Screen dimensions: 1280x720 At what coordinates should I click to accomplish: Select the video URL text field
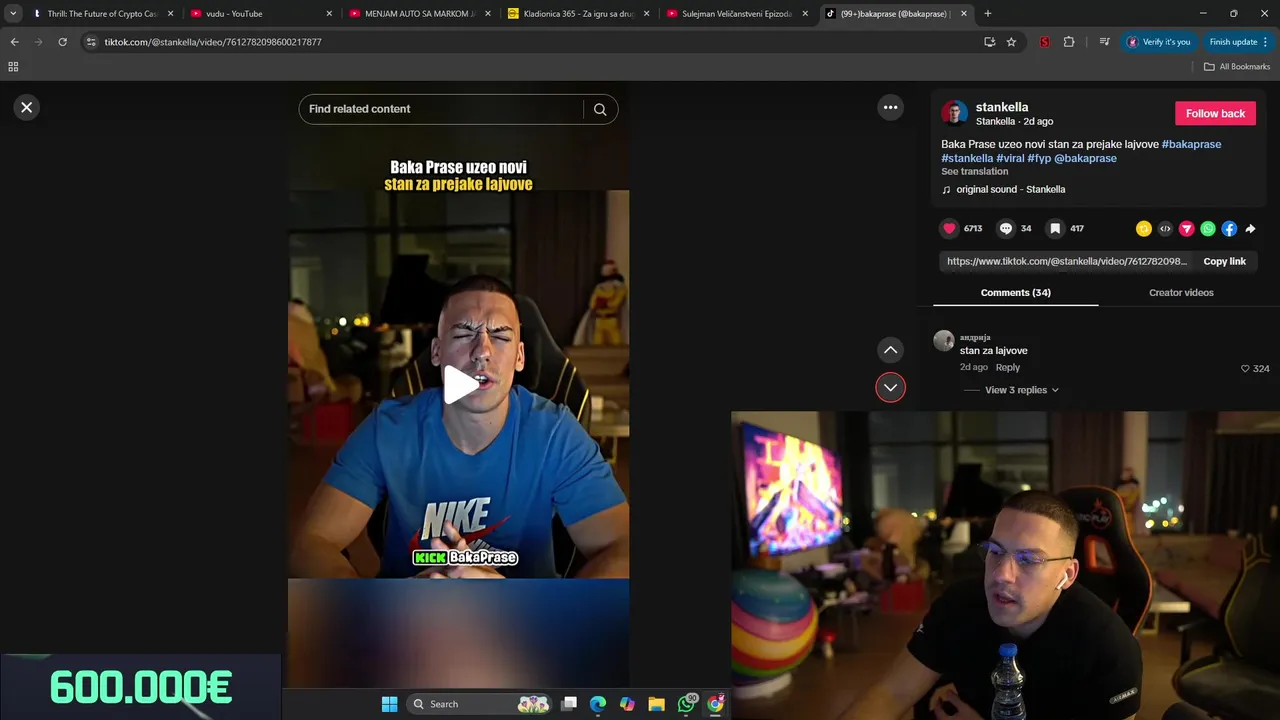(1067, 261)
